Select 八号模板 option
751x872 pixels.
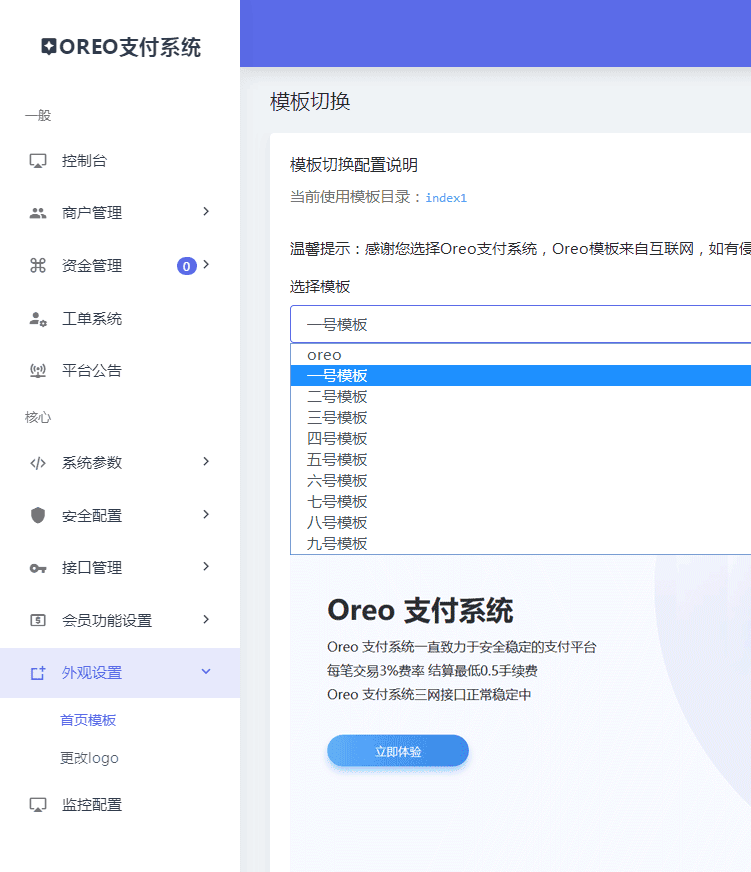(521, 523)
